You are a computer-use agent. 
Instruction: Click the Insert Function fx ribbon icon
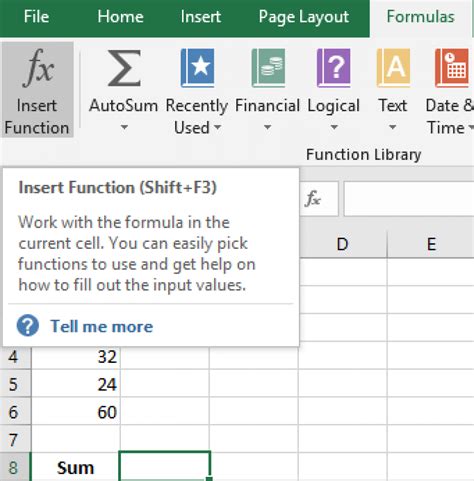tap(38, 68)
